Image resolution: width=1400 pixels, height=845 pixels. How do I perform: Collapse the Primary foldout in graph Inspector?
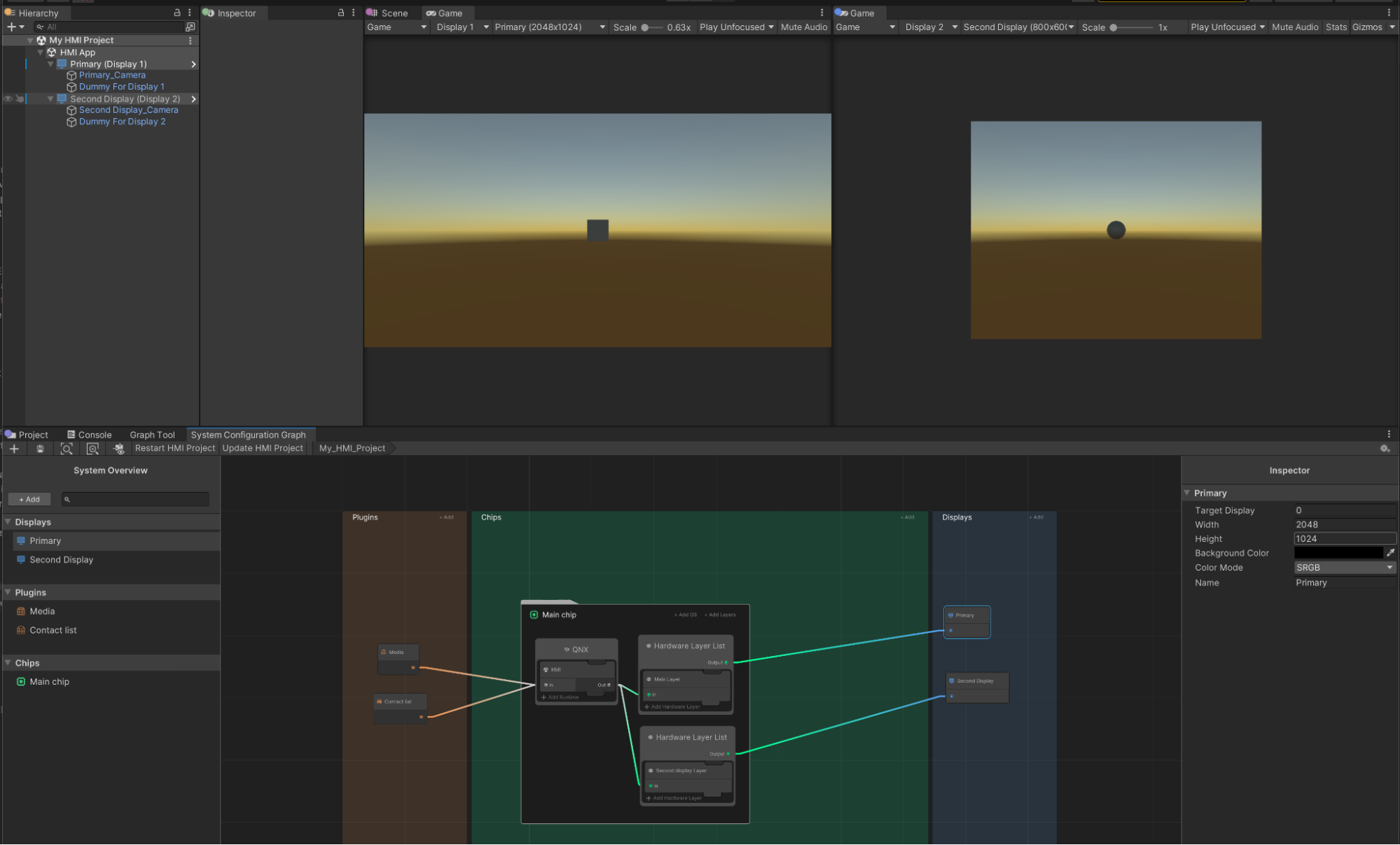click(x=1186, y=494)
